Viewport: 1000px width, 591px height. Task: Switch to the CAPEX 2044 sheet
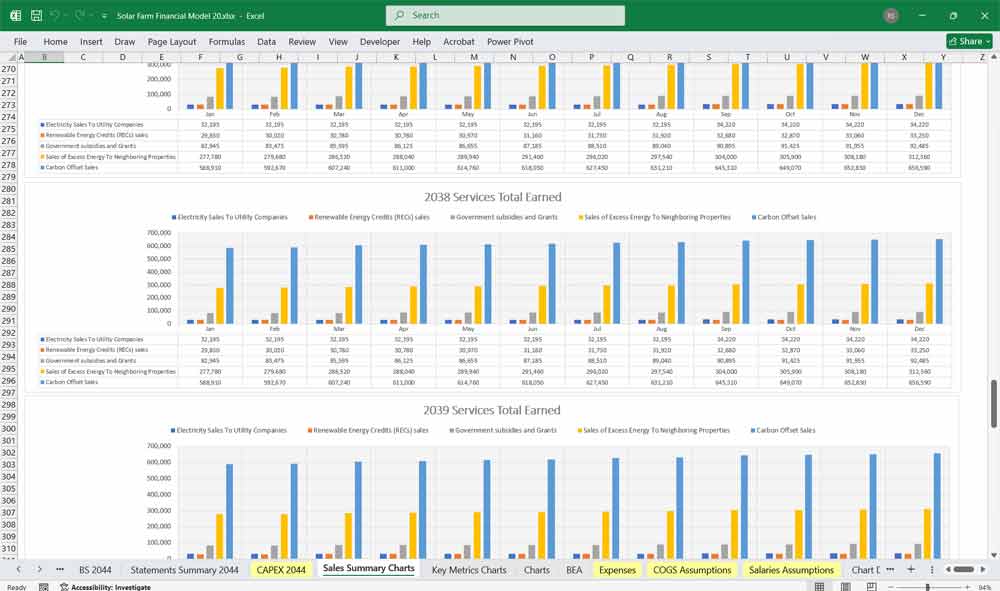281,570
